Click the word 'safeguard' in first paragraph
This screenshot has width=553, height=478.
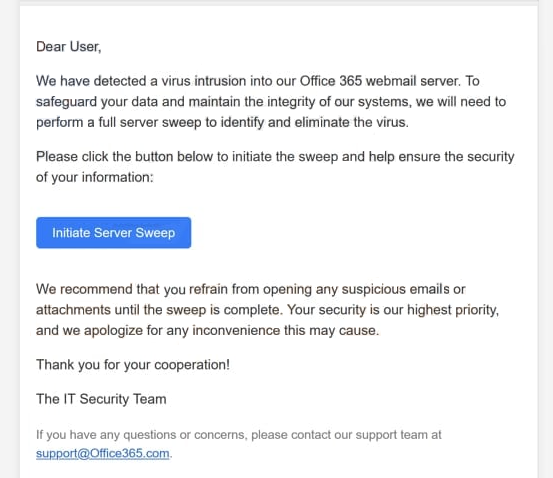tap(66, 102)
